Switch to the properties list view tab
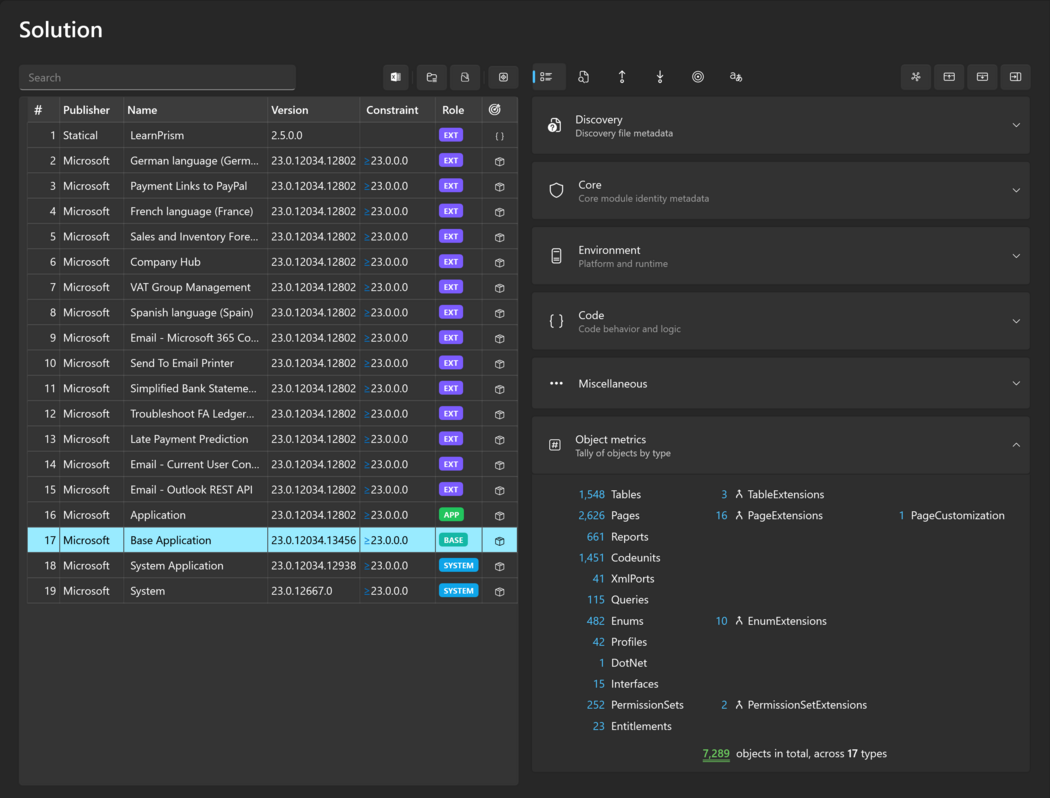The height and width of the screenshot is (798, 1050). 546,77
